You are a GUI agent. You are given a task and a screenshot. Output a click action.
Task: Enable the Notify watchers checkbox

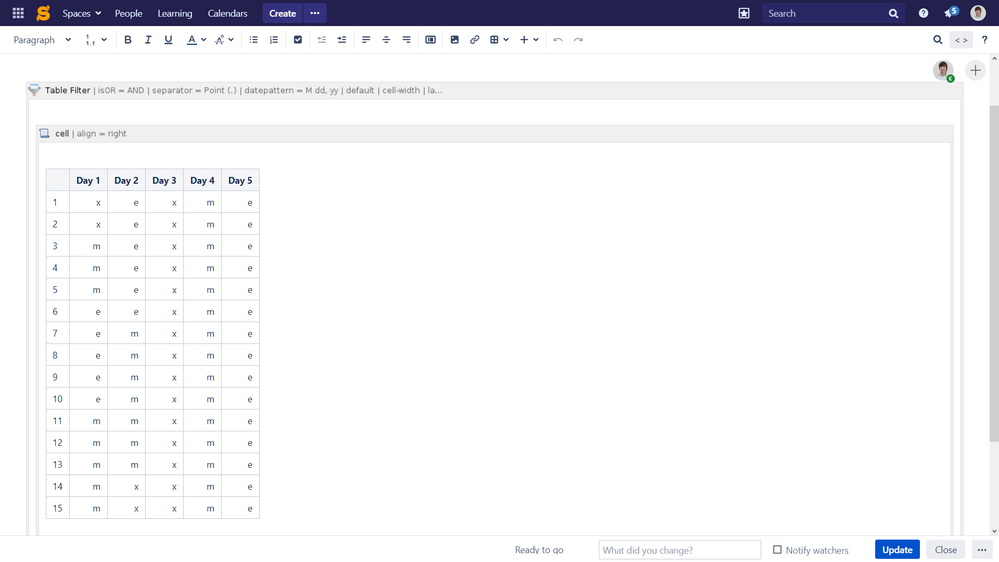click(x=777, y=549)
